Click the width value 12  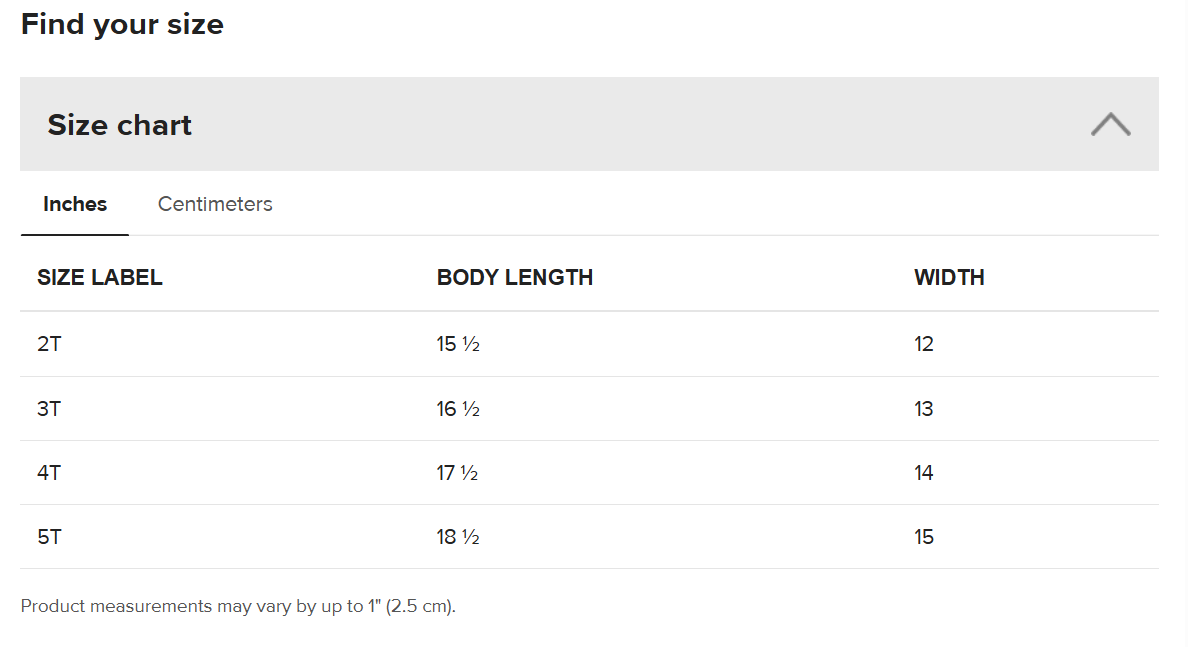924,344
